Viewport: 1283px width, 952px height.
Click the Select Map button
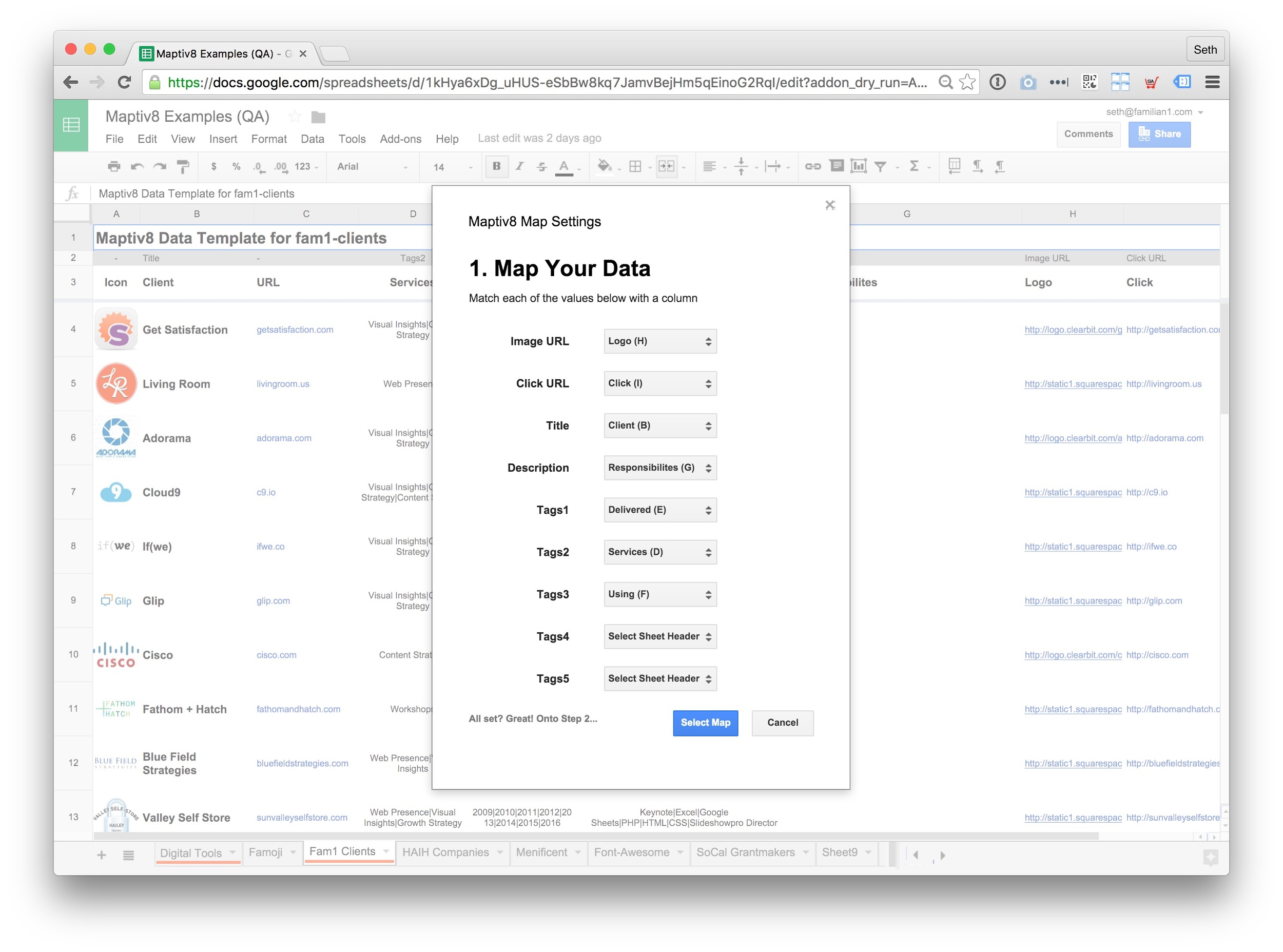705,723
